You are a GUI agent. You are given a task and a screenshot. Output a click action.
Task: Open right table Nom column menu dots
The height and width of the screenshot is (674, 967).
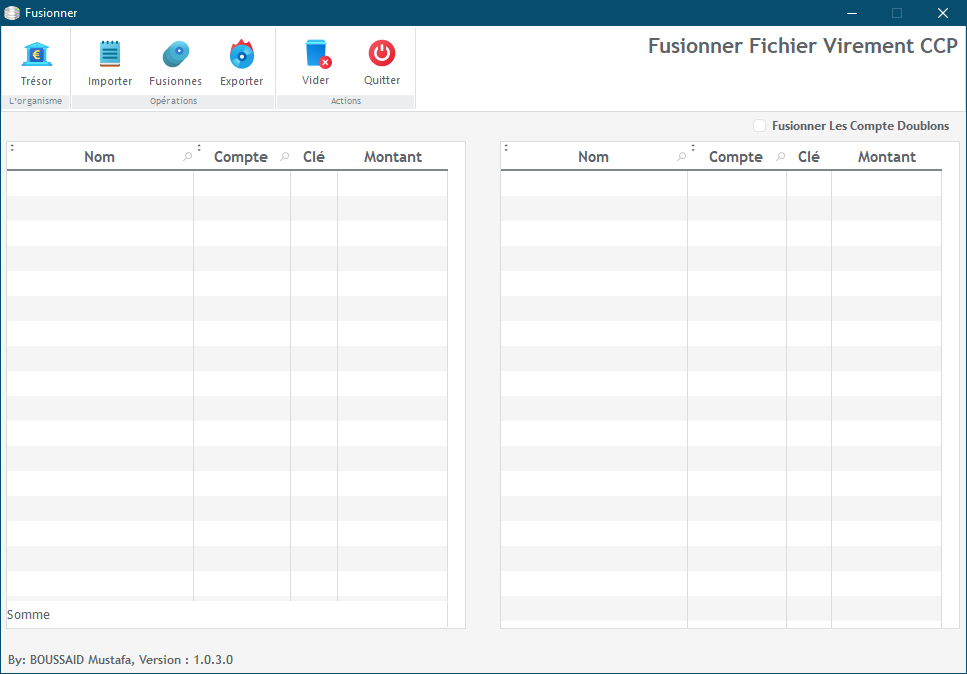(x=506, y=148)
